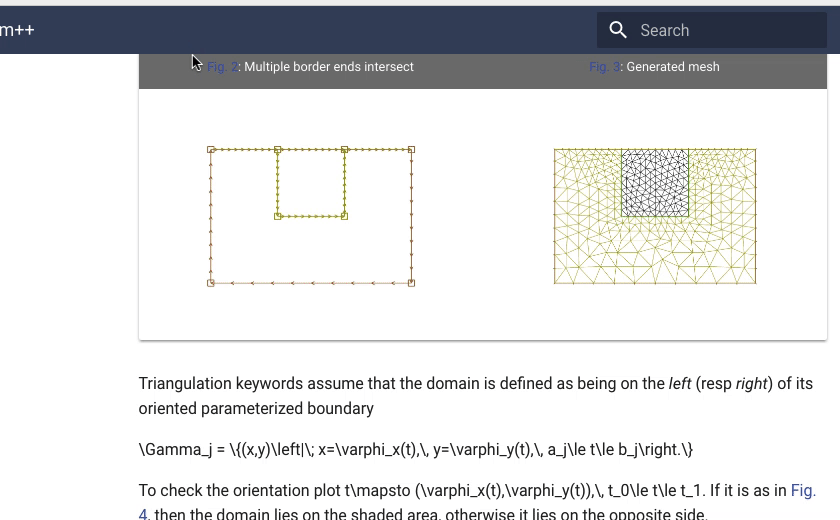Viewport: 840px width, 520px height.
Task: Open the Fig. 2 caption link
Action: pos(222,67)
